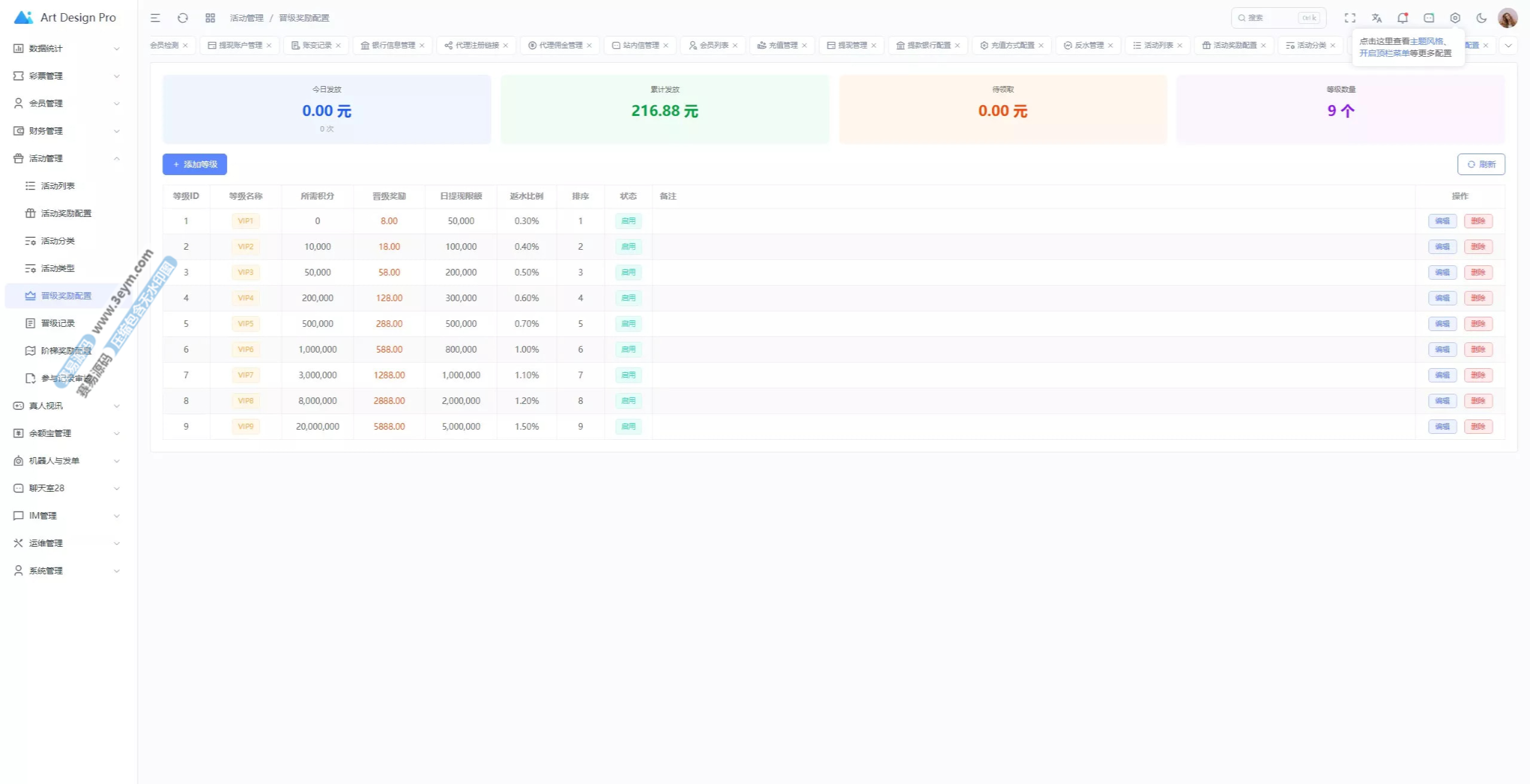Screen dimensions: 1530x784
Task: Click the user avatar picture
Action: [1507, 18]
